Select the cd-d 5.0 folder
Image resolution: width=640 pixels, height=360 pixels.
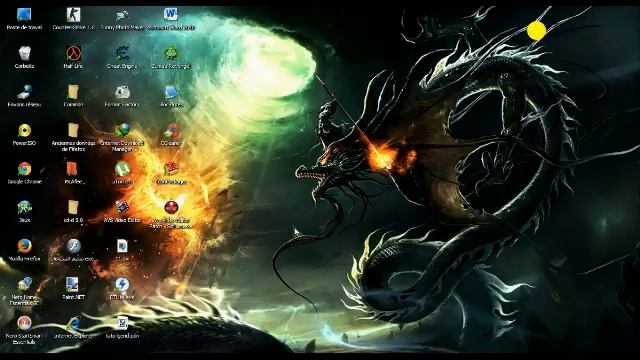click(x=73, y=207)
